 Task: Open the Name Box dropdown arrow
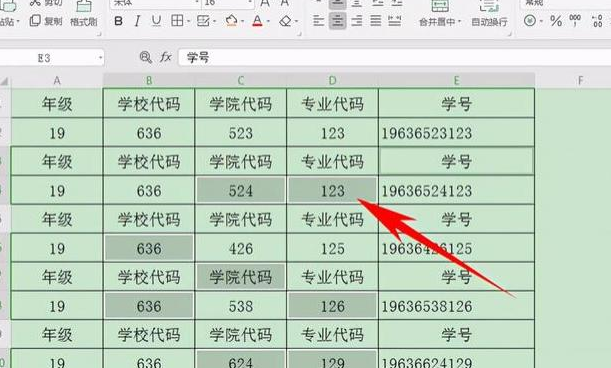(100, 58)
